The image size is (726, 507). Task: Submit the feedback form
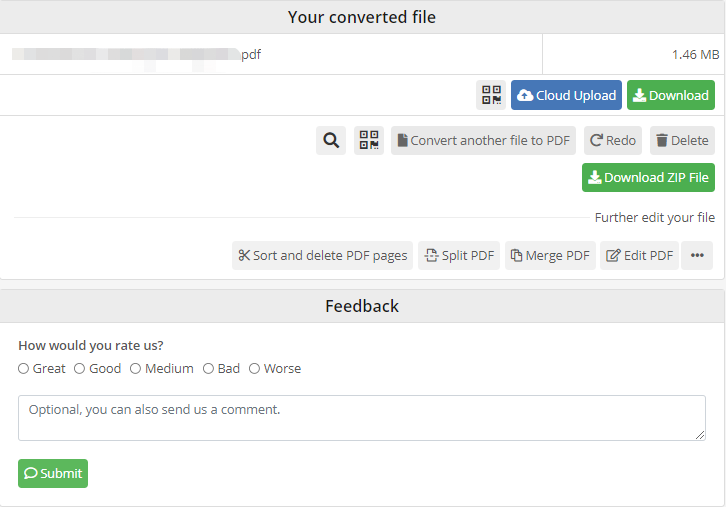click(53, 473)
